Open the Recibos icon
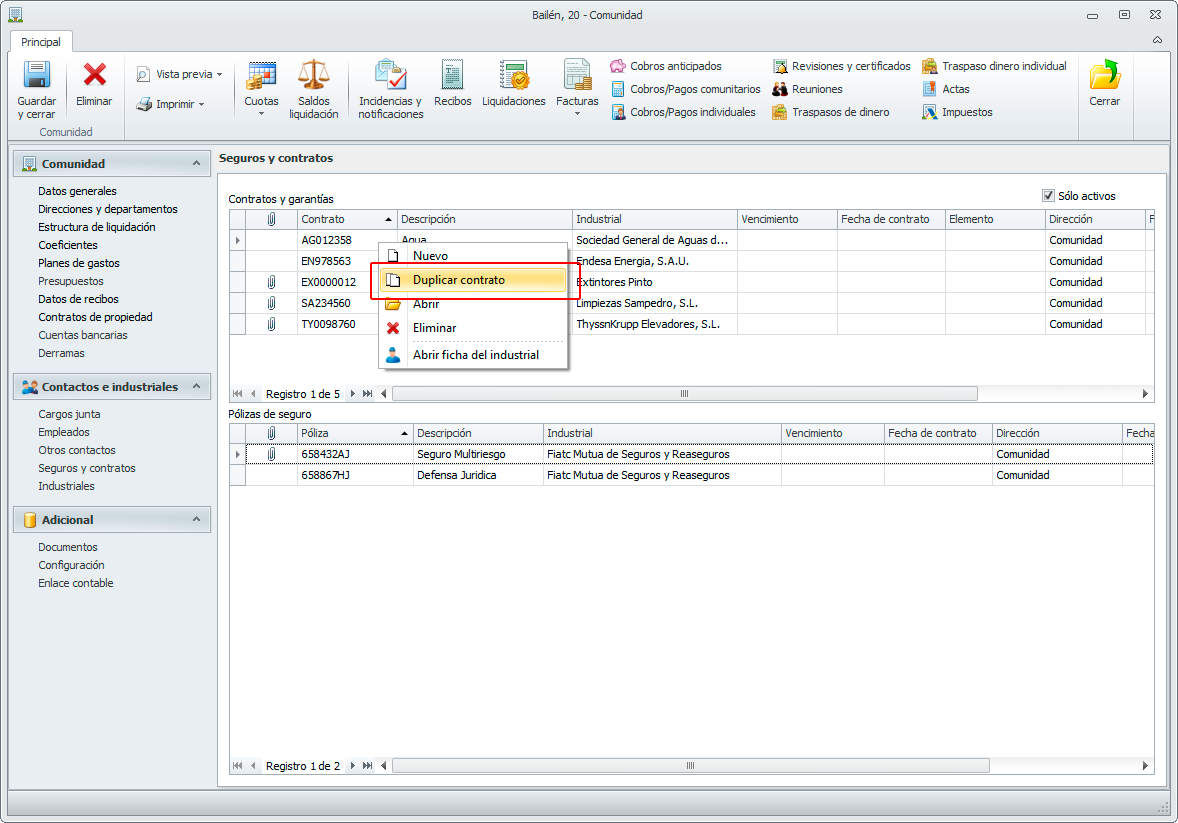 pos(452,75)
